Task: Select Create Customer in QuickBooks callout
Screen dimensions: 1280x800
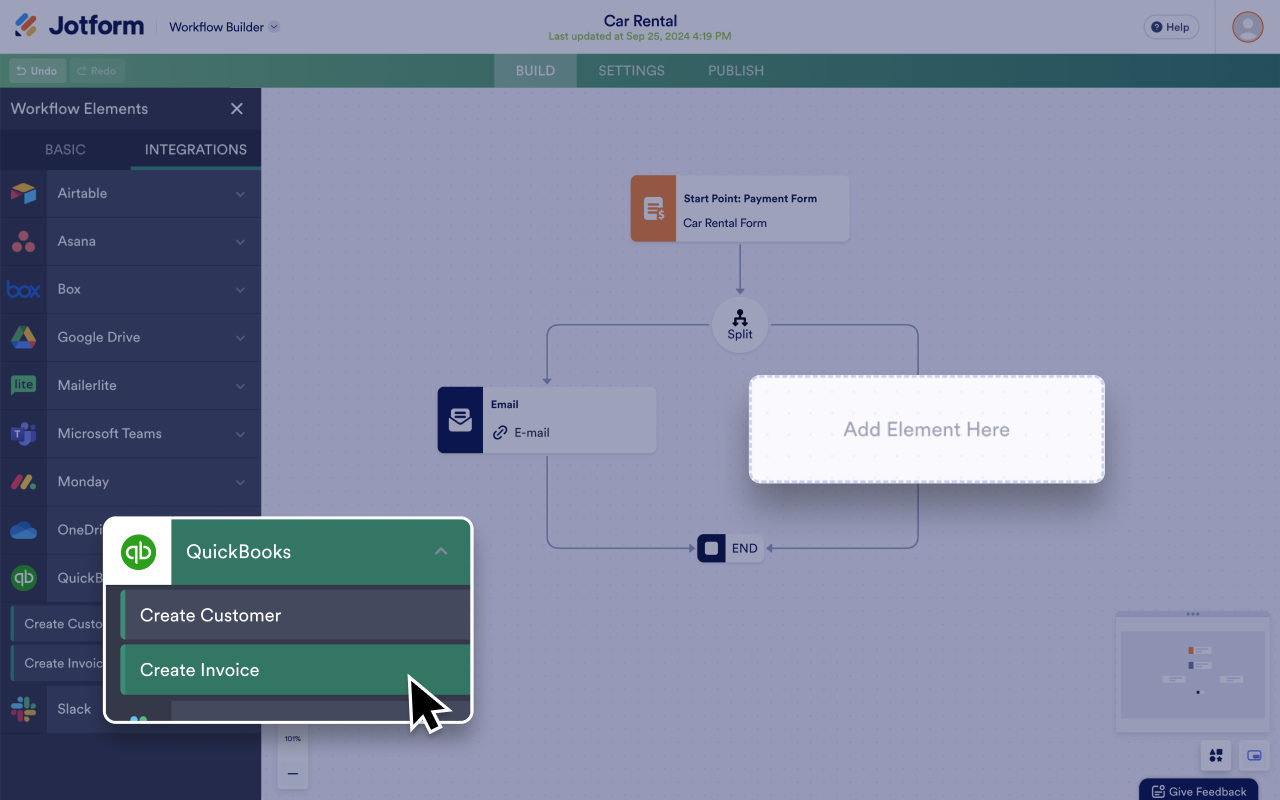Action: [x=295, y=615]
